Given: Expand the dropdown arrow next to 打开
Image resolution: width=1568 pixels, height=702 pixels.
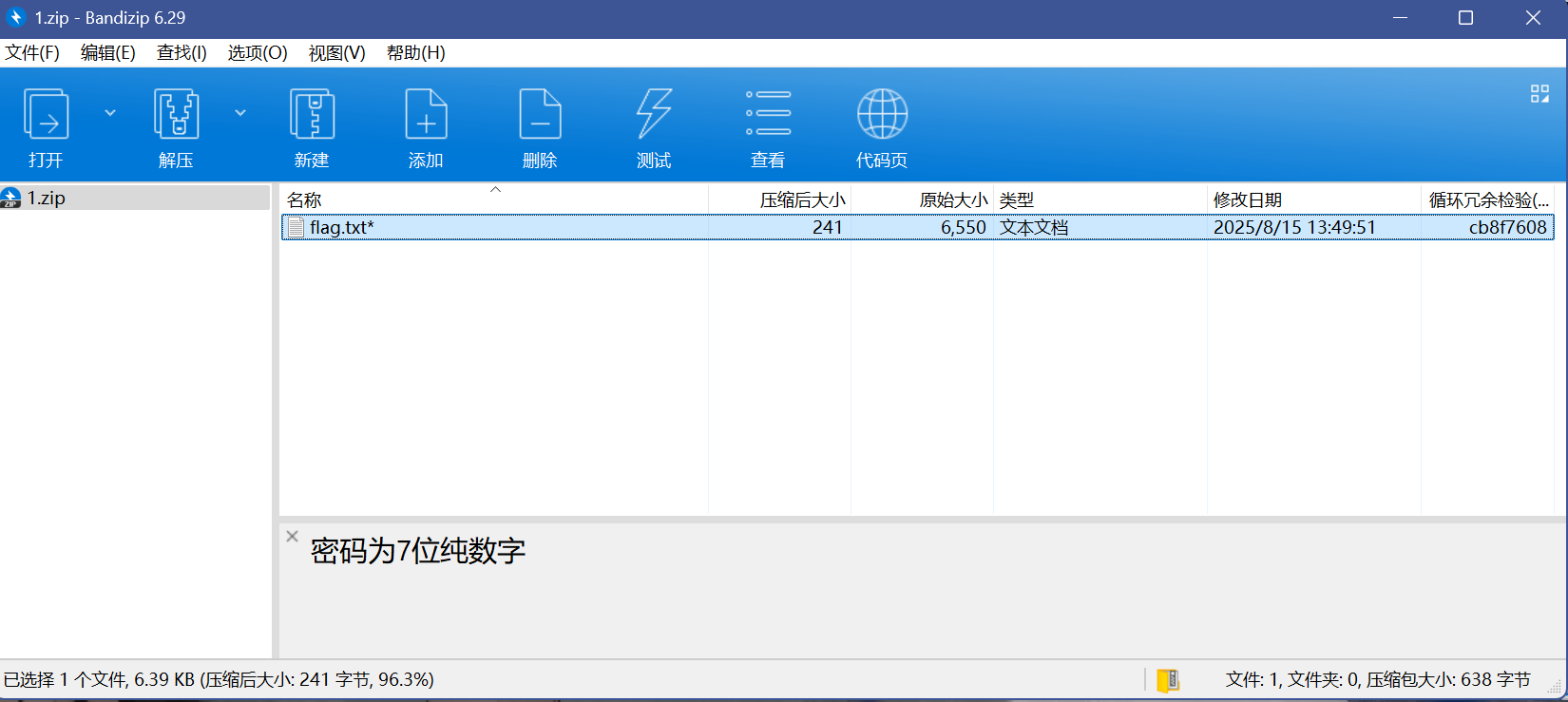Looking at the screenshot, I should coord(110,113).
